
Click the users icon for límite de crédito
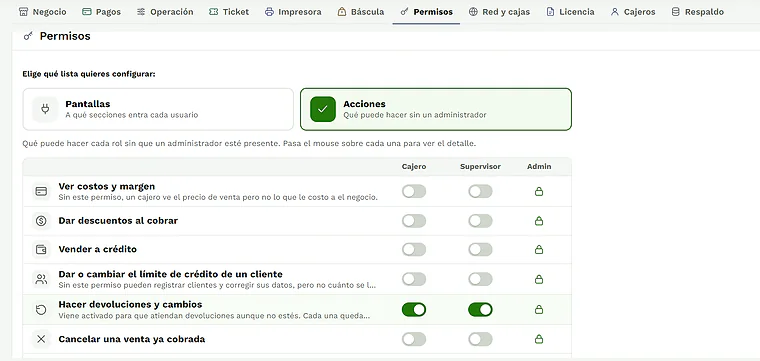(x=41, y=279)
